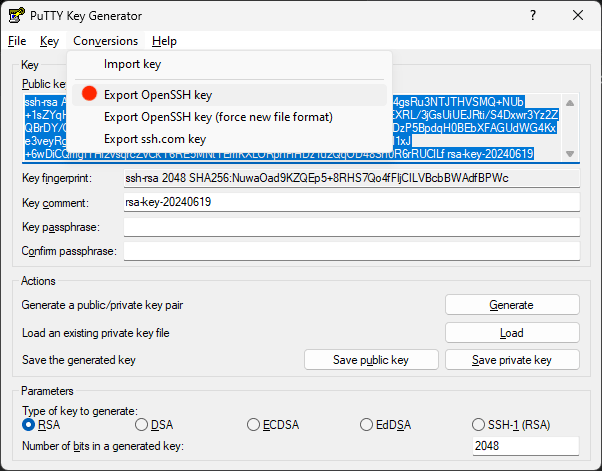The height and width of the screenshot is (471, 602).
Task: Click the Key comment field
Action: pos(352,202)
